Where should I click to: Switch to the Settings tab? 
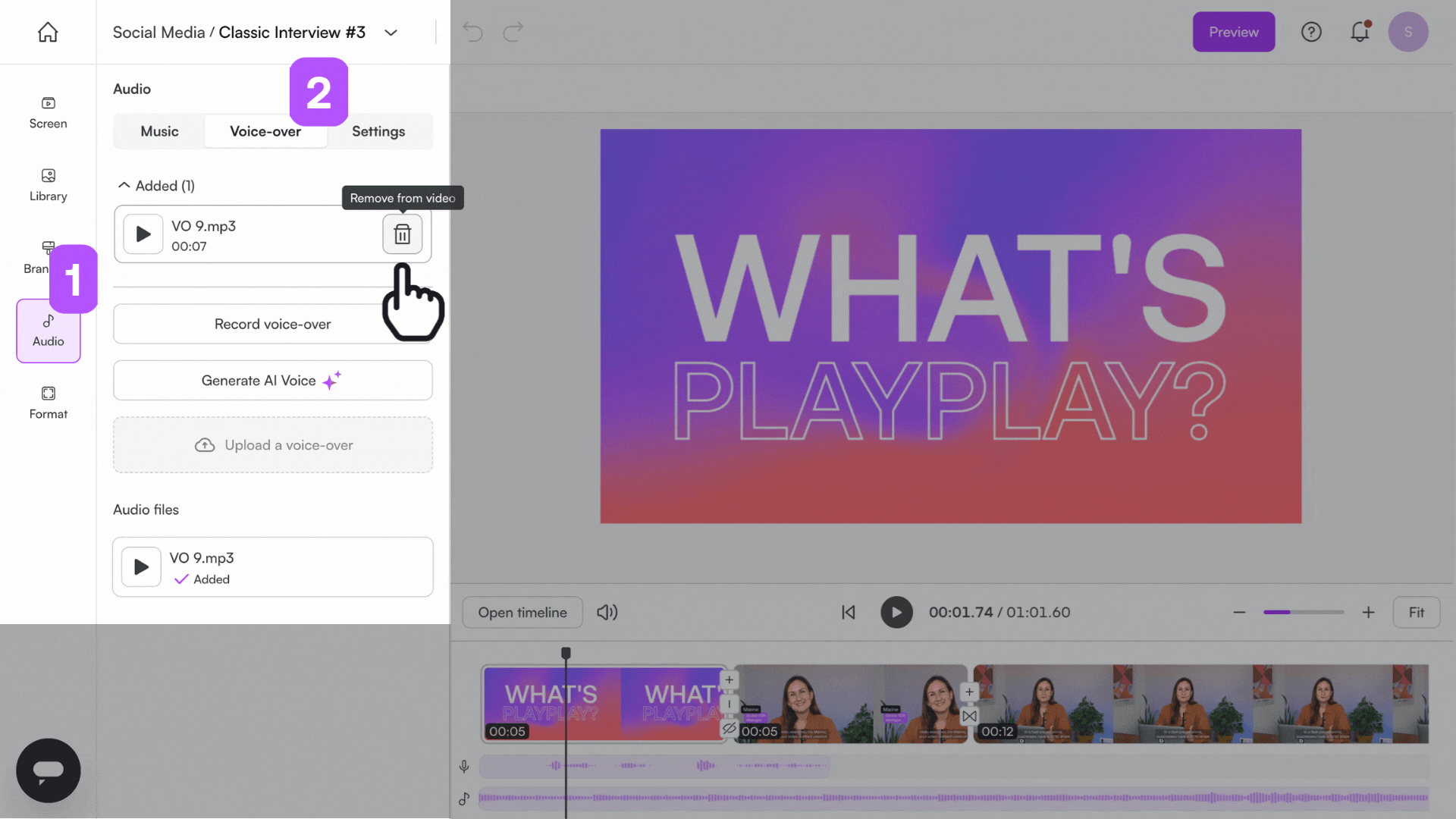pos(378,131)
